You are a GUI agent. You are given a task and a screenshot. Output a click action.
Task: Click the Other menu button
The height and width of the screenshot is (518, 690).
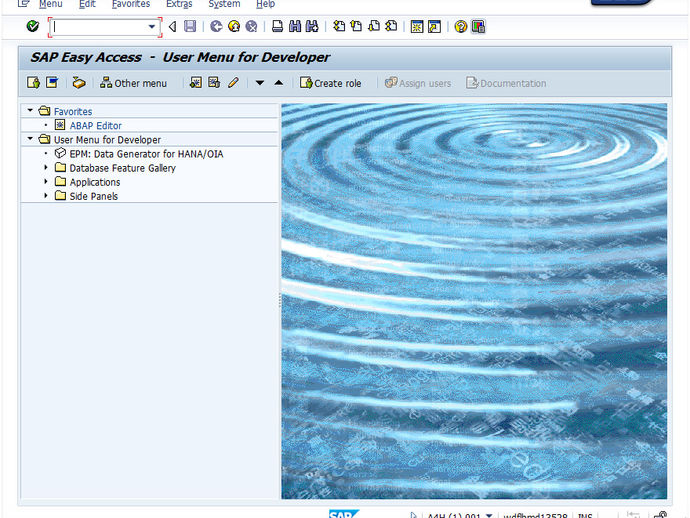pos(133,83)
